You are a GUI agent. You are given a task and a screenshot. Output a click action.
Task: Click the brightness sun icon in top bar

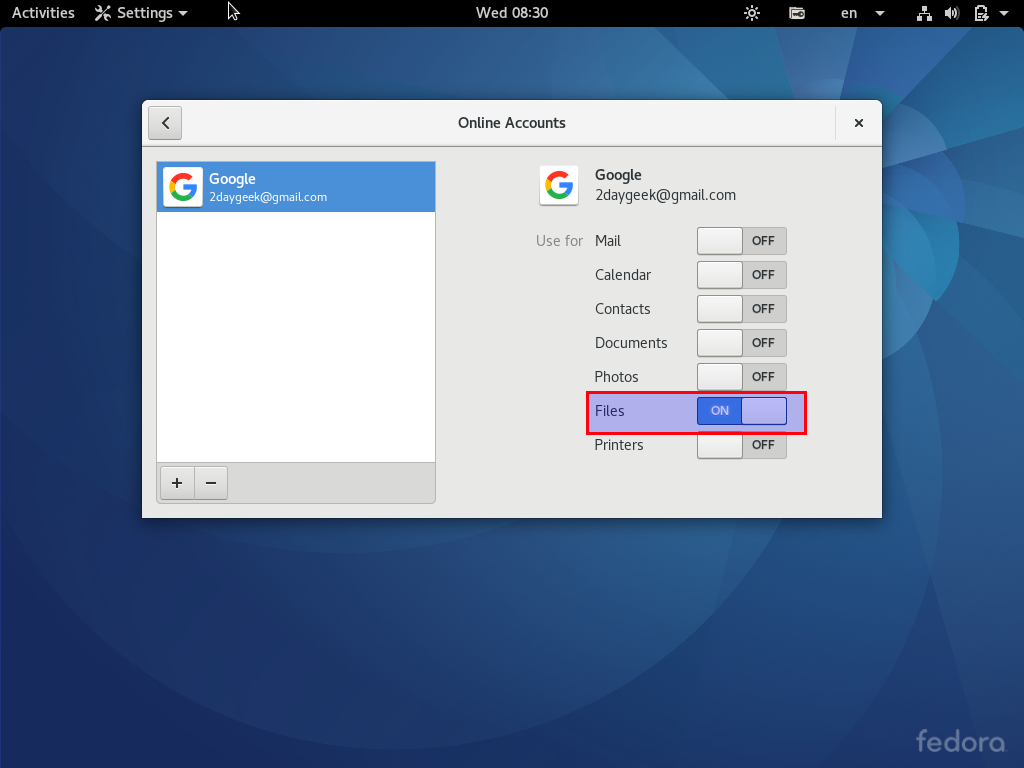pyautogui.click(x=752, y=13)
